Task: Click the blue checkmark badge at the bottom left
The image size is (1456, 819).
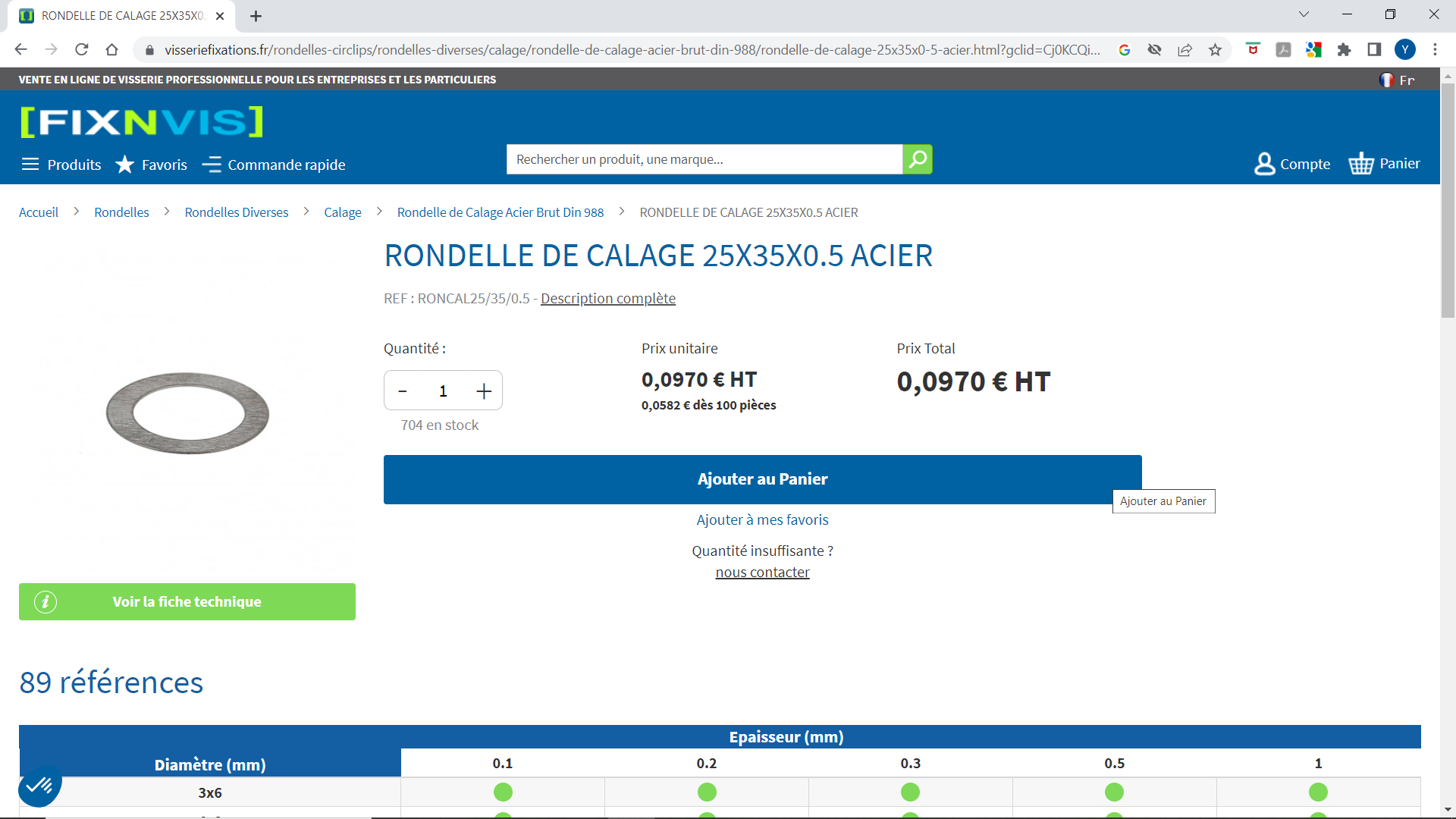Action: (x=39, y=786)
